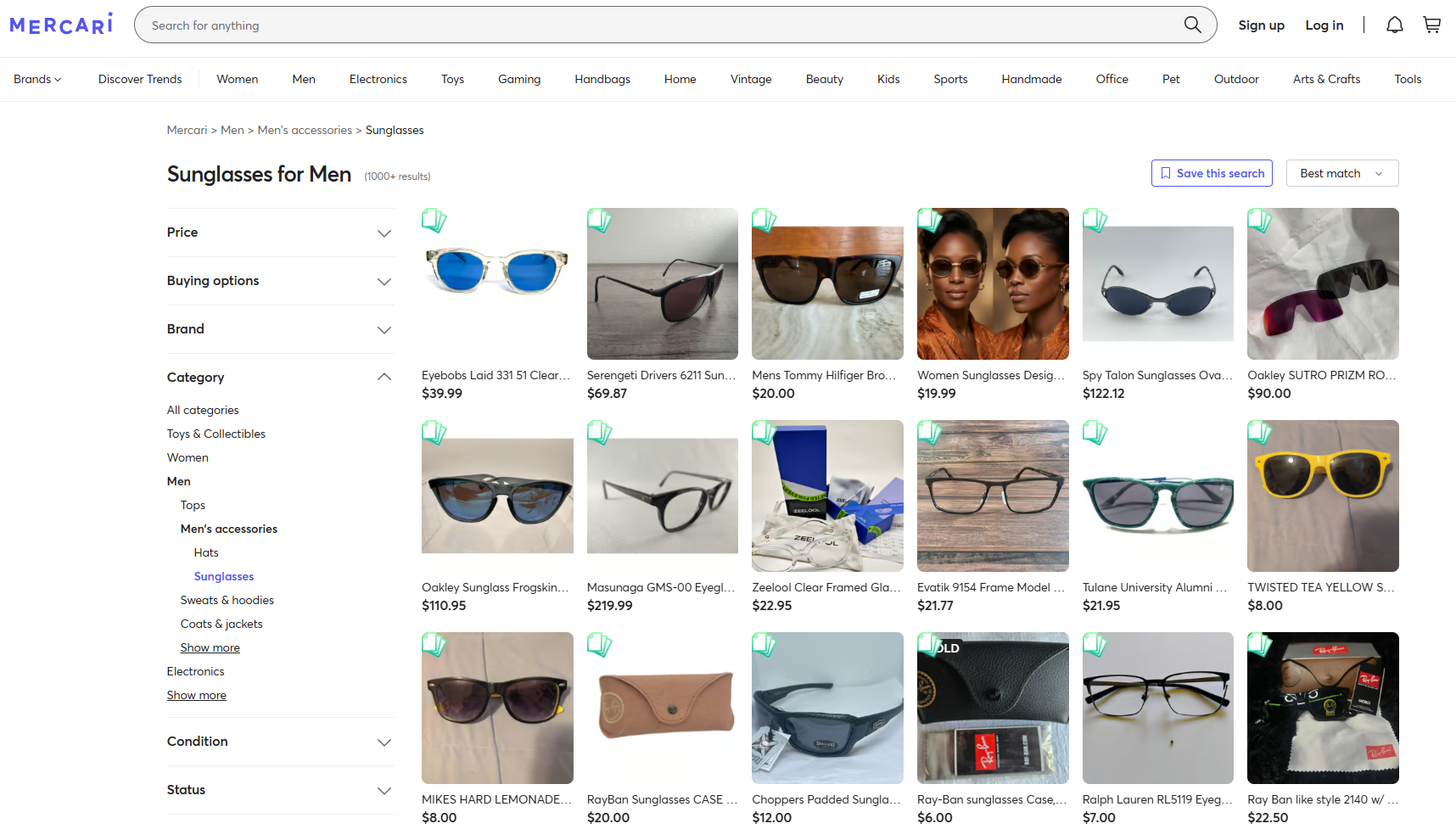Click badge icon on RayBan Sunglasses CASE listing
The height and width of the screenshot is (829, 1456).
click(x=600, y=645)
